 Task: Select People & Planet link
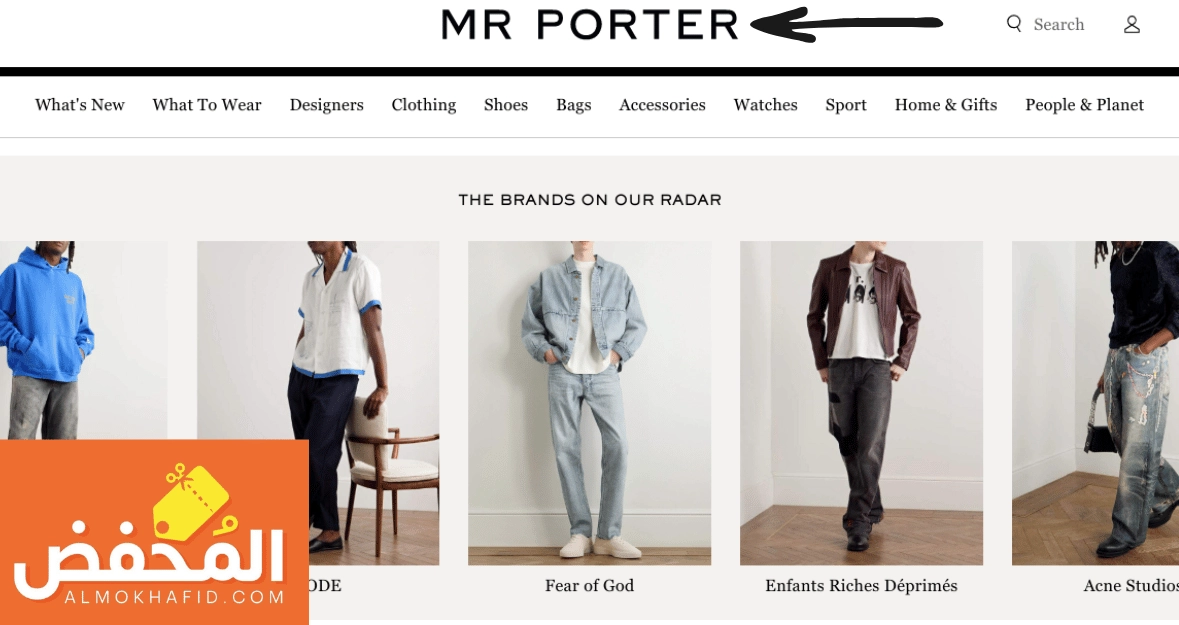[1084, 105]
